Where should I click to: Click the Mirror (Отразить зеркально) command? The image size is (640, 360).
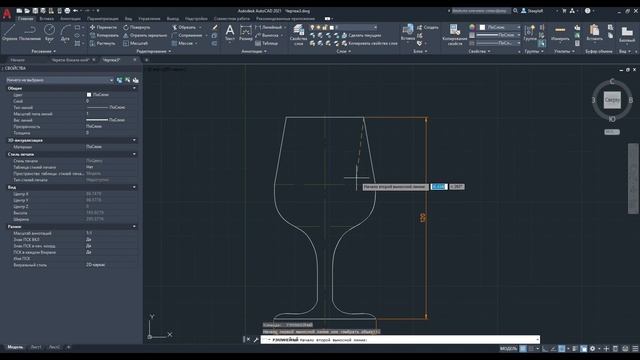point(145,36)
